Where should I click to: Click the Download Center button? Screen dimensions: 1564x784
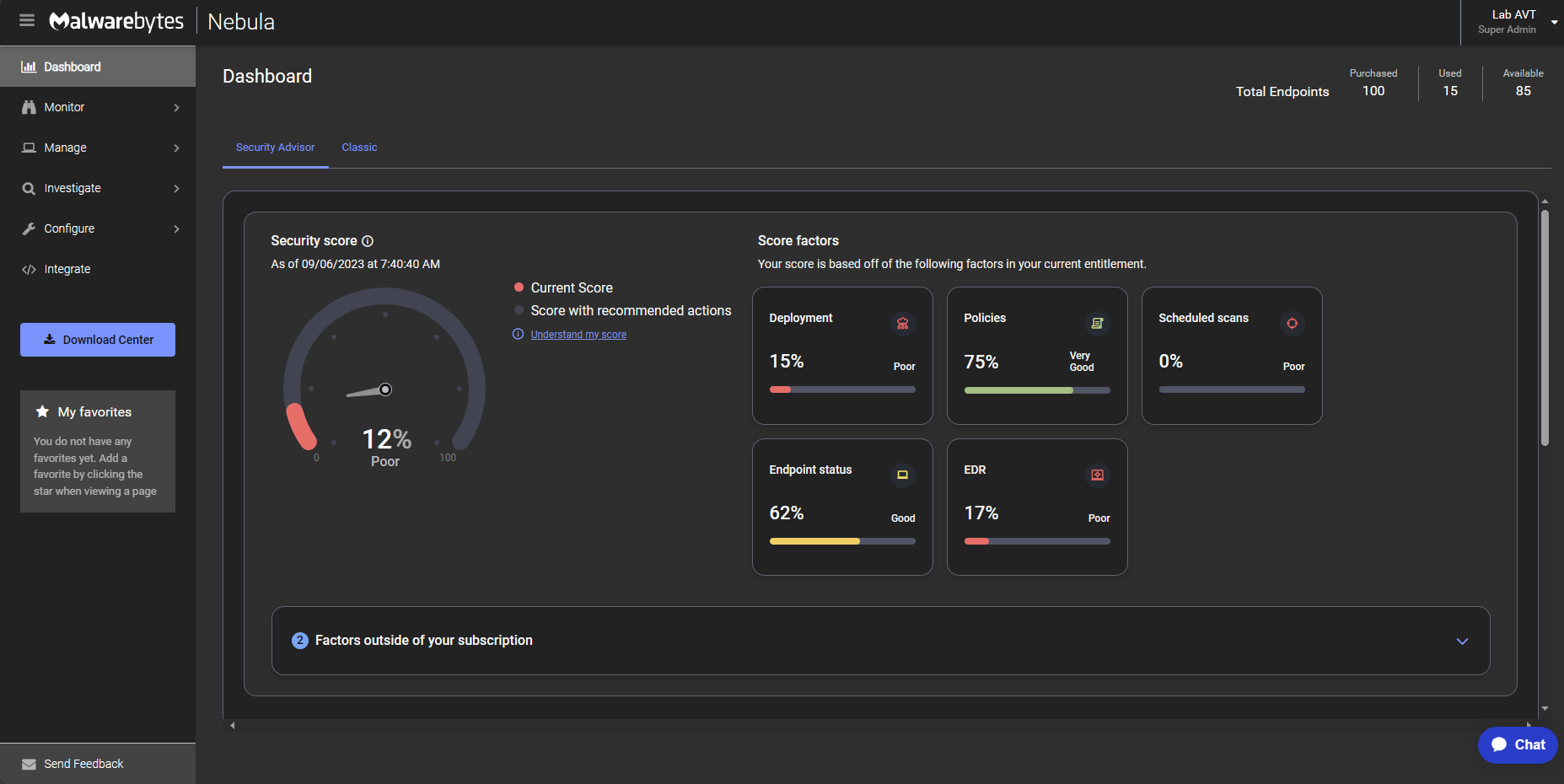[97, 340]
